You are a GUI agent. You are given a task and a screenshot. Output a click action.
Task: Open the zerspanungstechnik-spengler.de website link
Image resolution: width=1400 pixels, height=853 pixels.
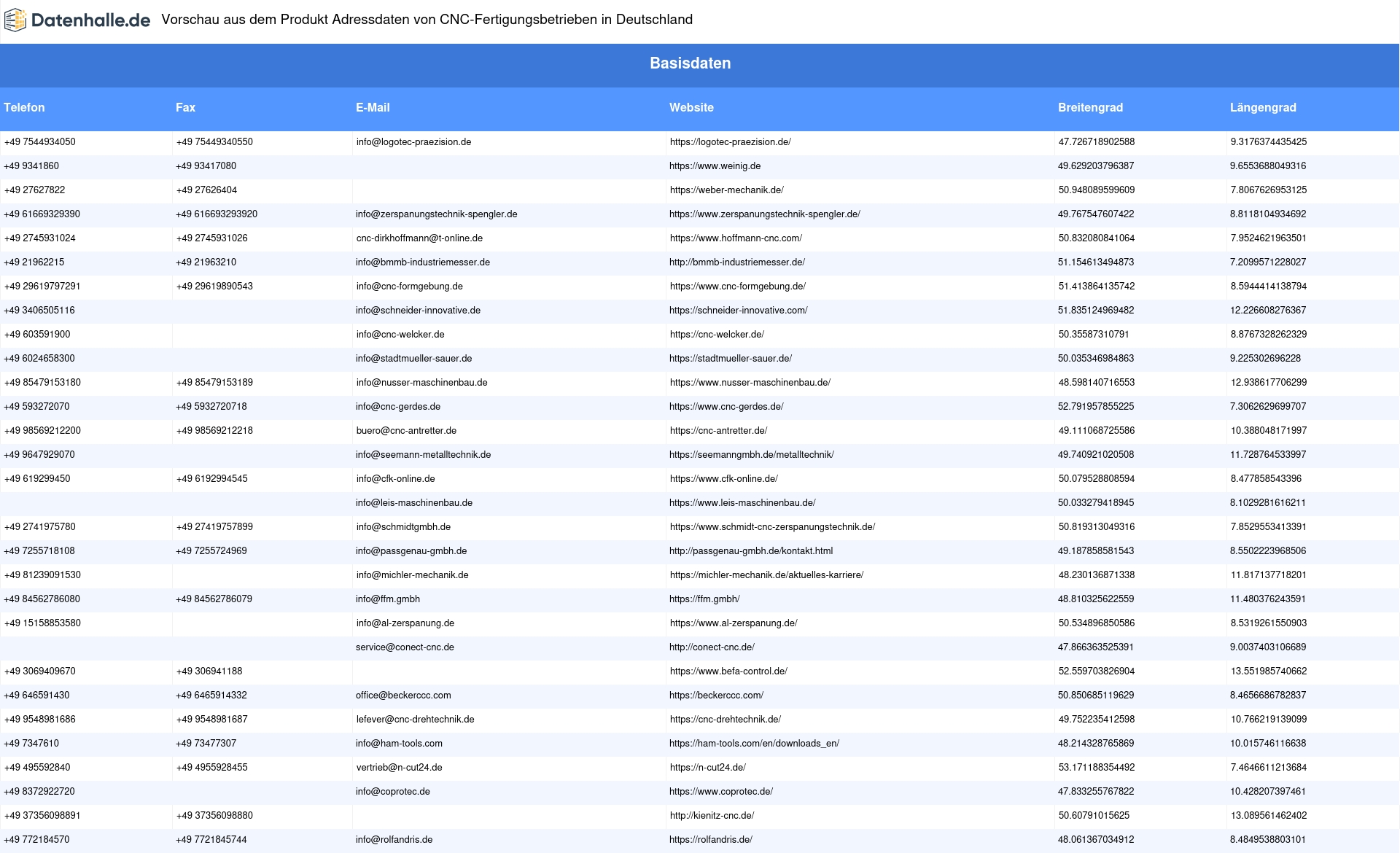tap(765, 214)
